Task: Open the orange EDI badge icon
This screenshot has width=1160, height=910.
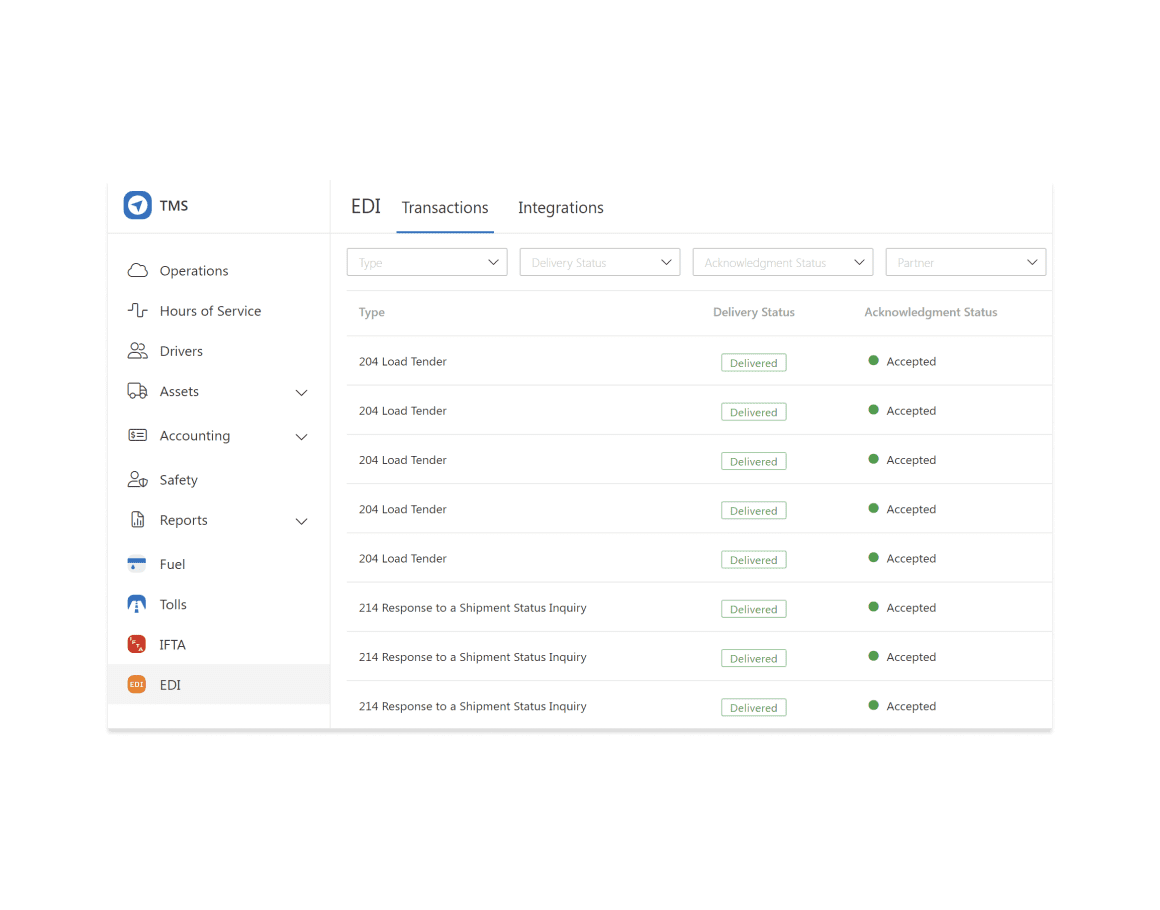Action: pyautogui.click(x=137, y=683)
